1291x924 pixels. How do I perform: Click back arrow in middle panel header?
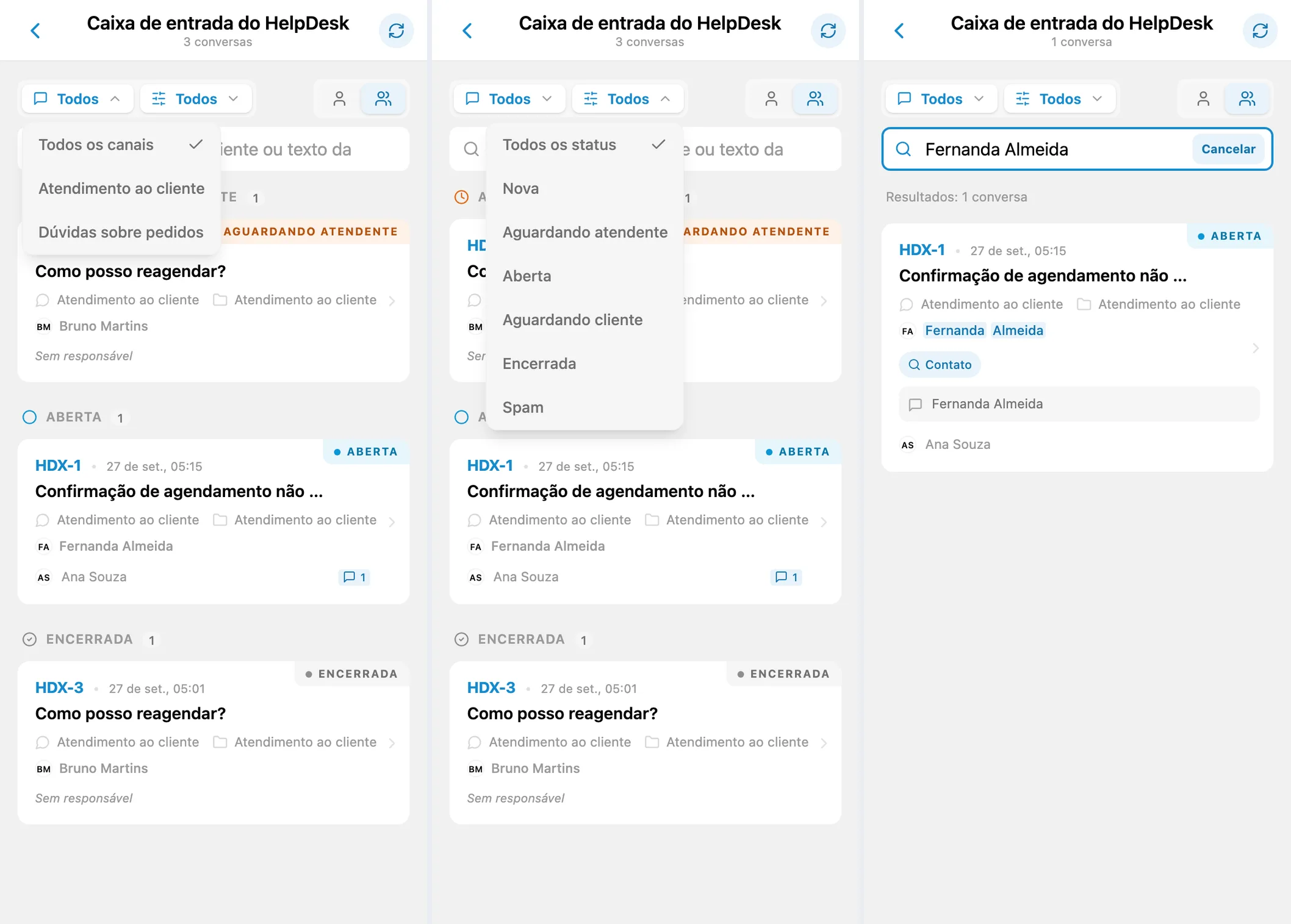(467, 30)
